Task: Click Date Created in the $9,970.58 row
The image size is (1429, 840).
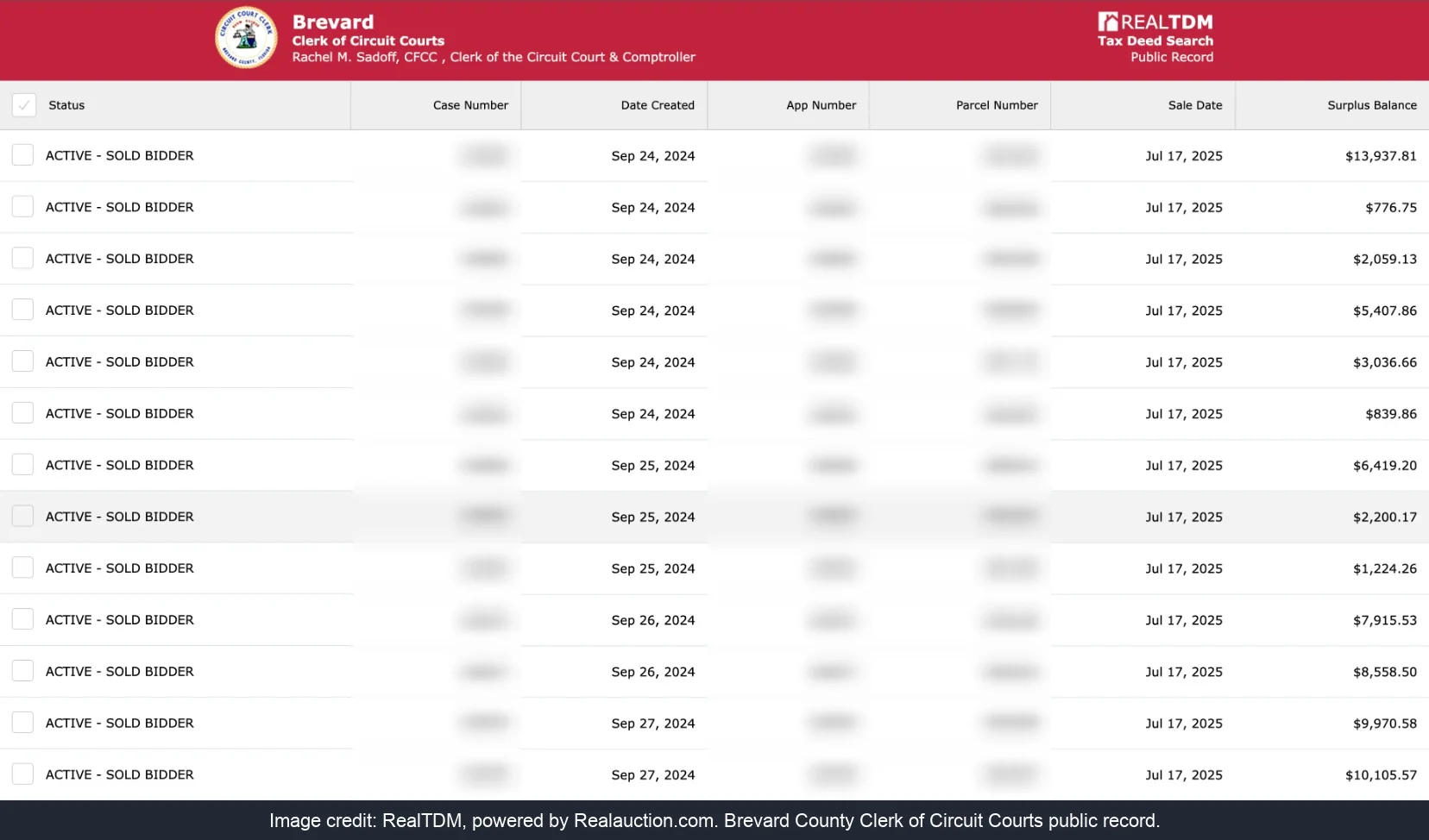Action: tap(653, 724)
